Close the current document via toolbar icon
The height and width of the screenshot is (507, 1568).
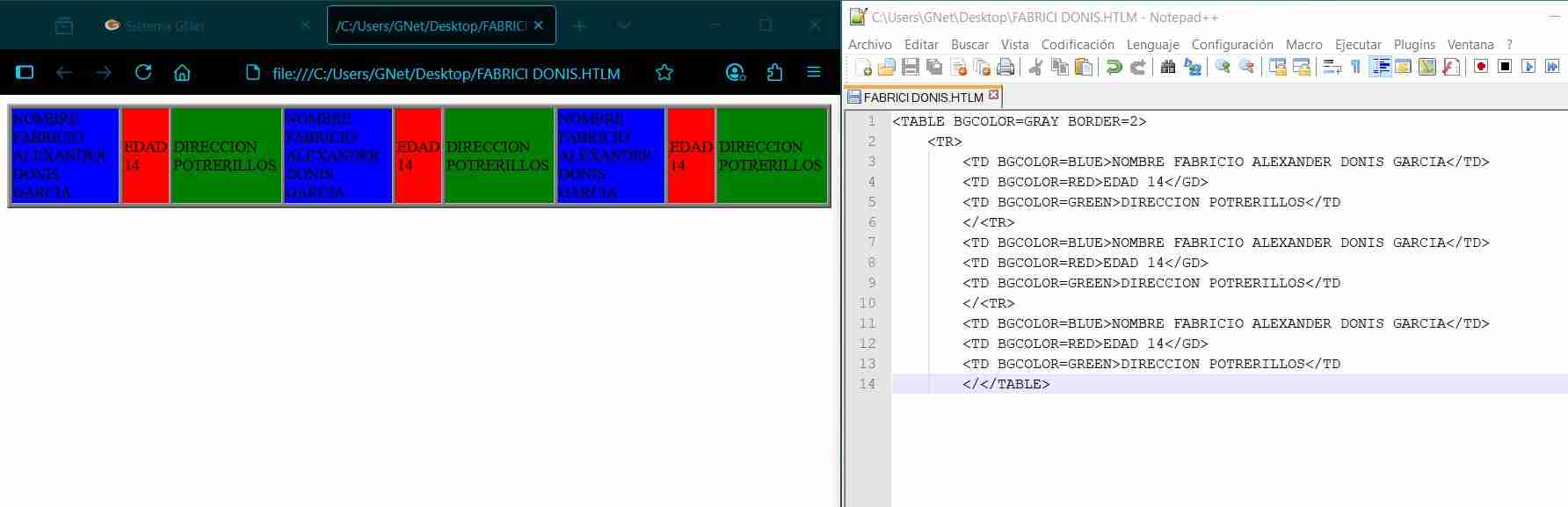click(x=958, y=67)
